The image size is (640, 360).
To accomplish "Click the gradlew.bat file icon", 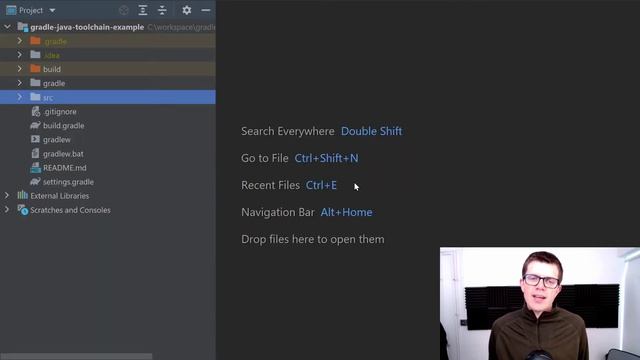I will (36, 153).
